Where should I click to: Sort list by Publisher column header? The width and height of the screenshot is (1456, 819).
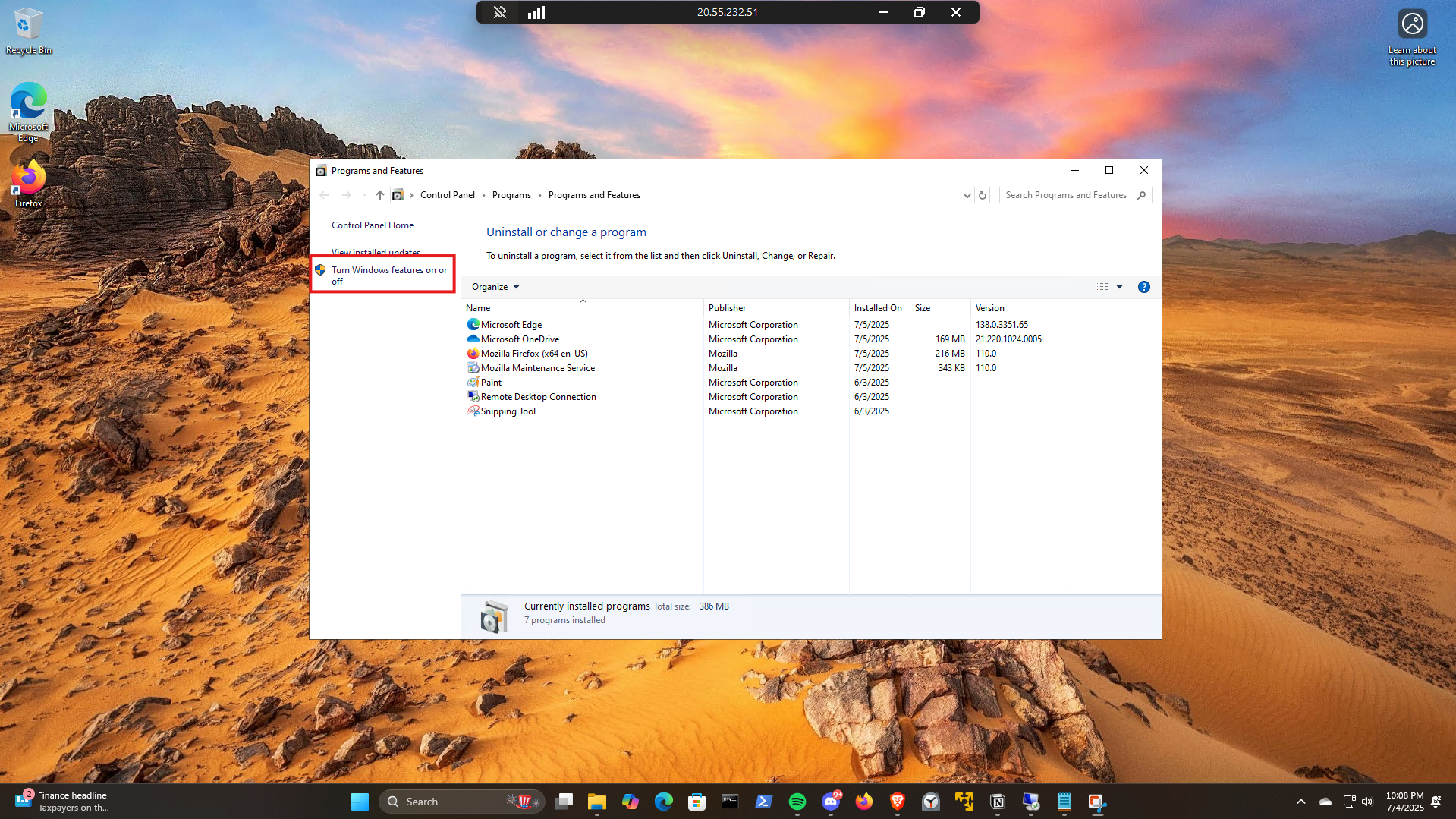click(x=727, y=308)
